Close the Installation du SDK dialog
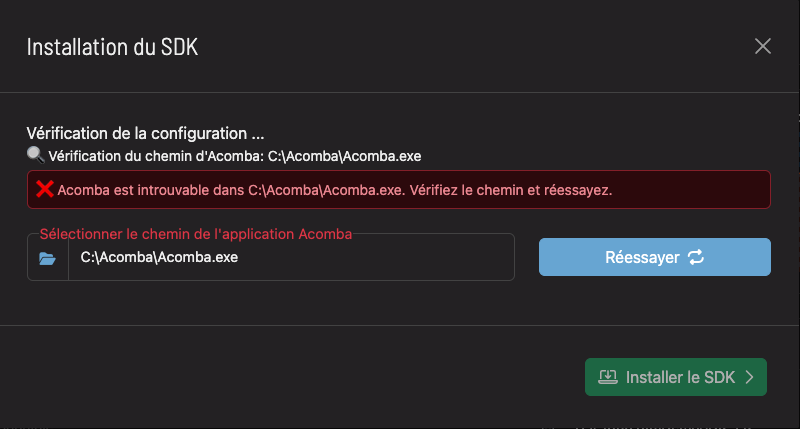 (763, 46)
